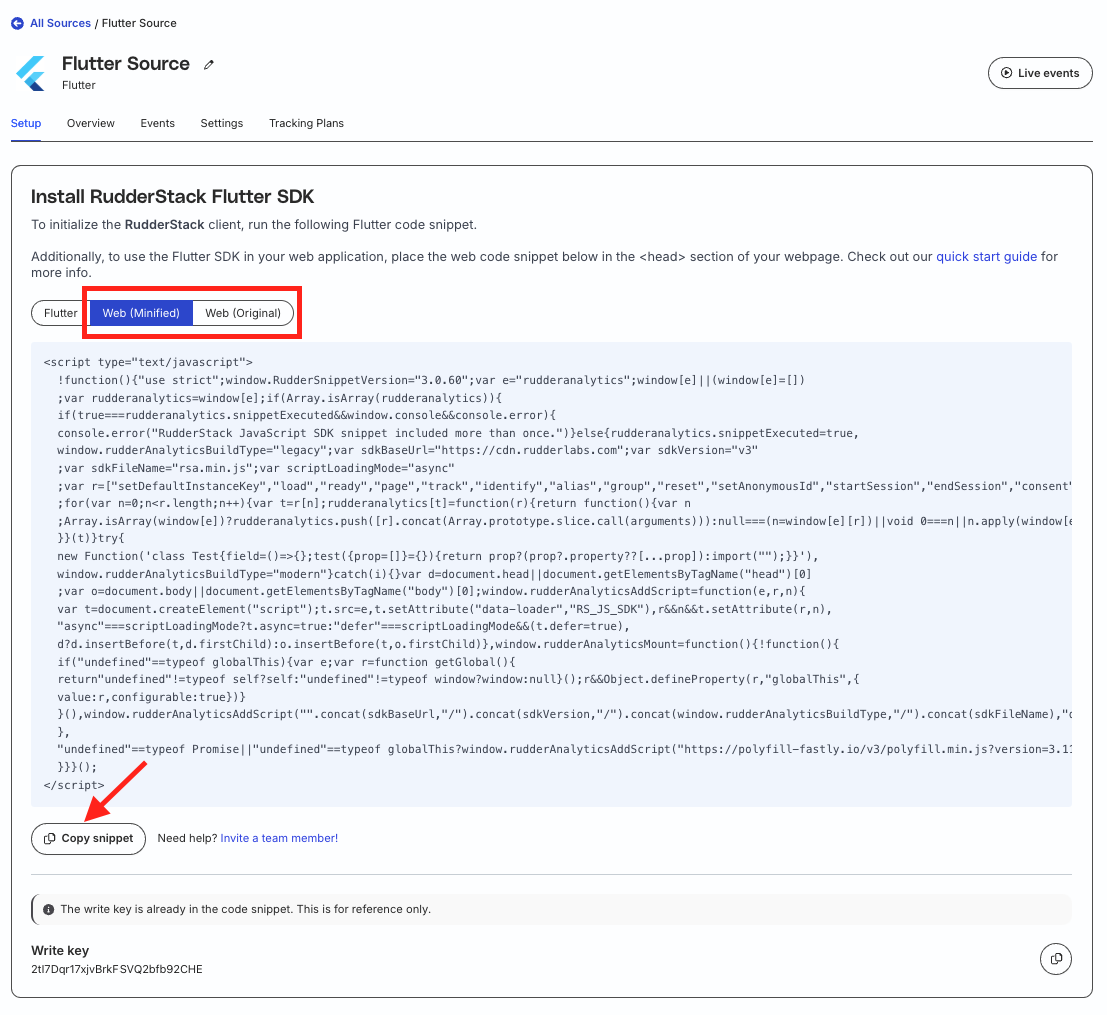Open Live events
This screenshot has width=1107, height=1015.
click(x=1040, y=73)
